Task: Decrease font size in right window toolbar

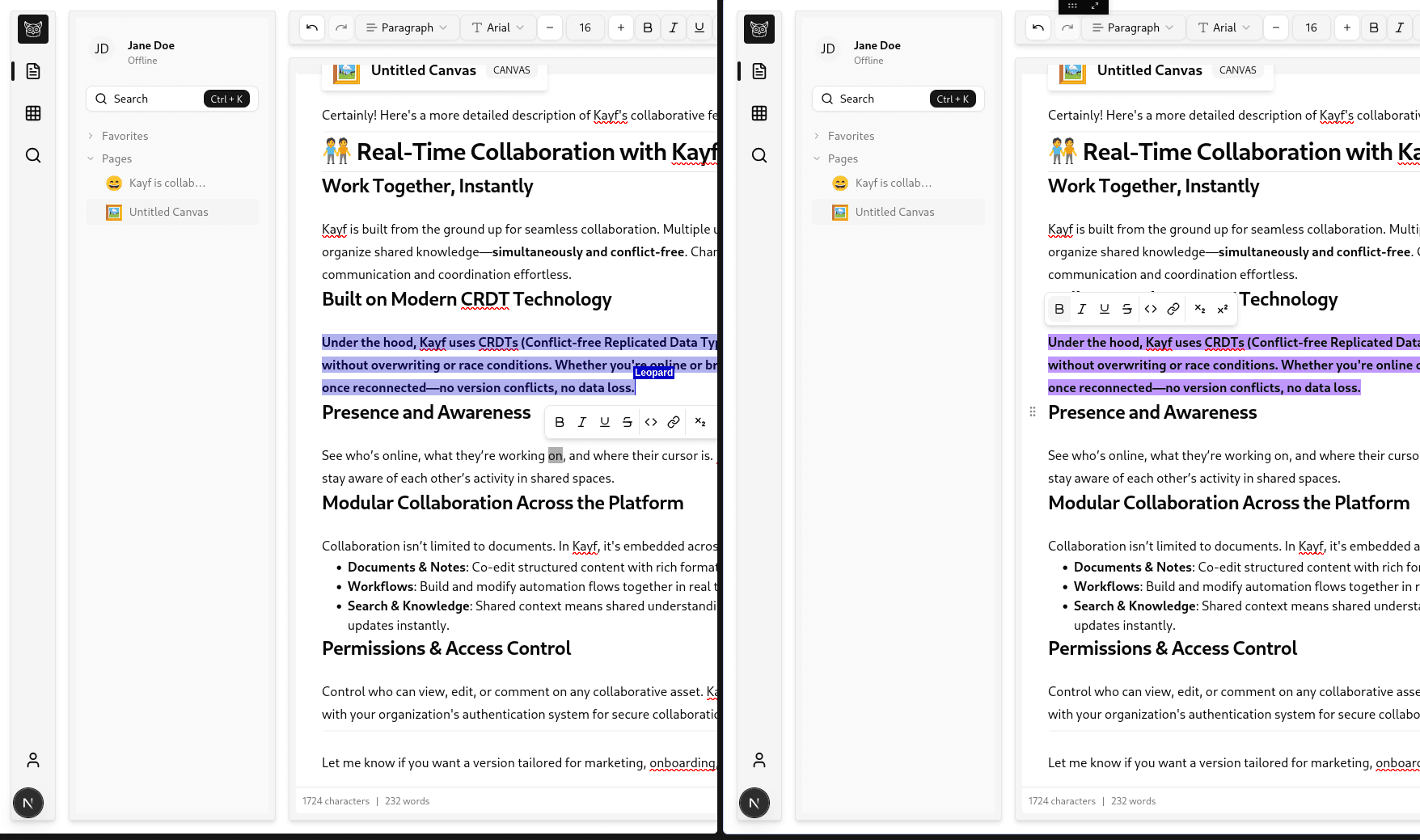Action: [x=1276, y=27]
